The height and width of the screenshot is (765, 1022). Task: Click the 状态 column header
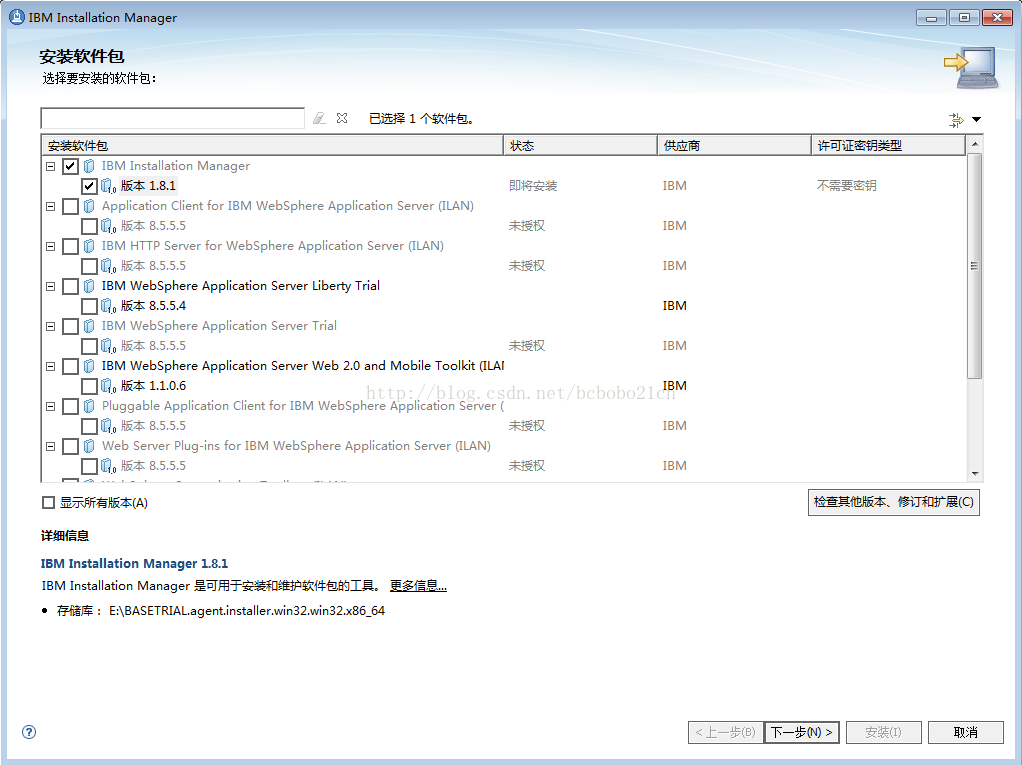coord(580,145)
